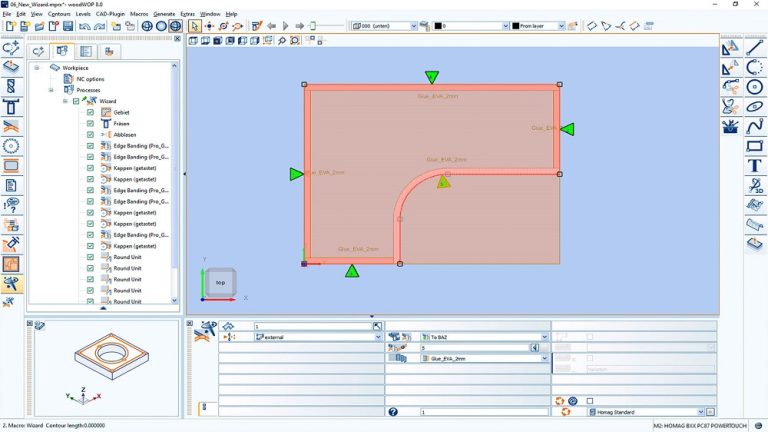Click the top view orientation cube
Screen dimensions: 768x432
221,282
